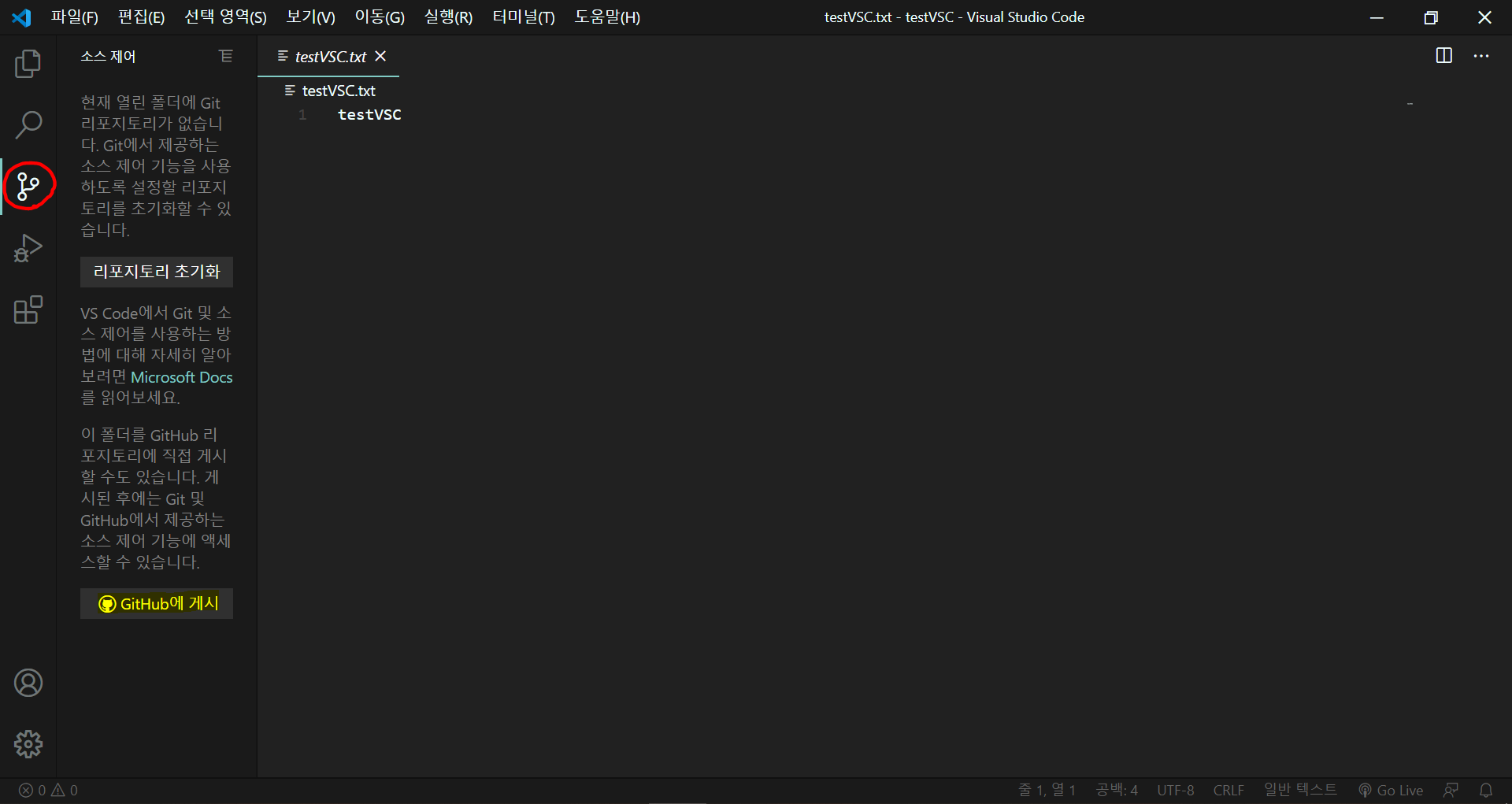The height and width of the screenshot is (804, 1512).
Task: Click the 소스 제어 panel title
Action: pos(108,56)
